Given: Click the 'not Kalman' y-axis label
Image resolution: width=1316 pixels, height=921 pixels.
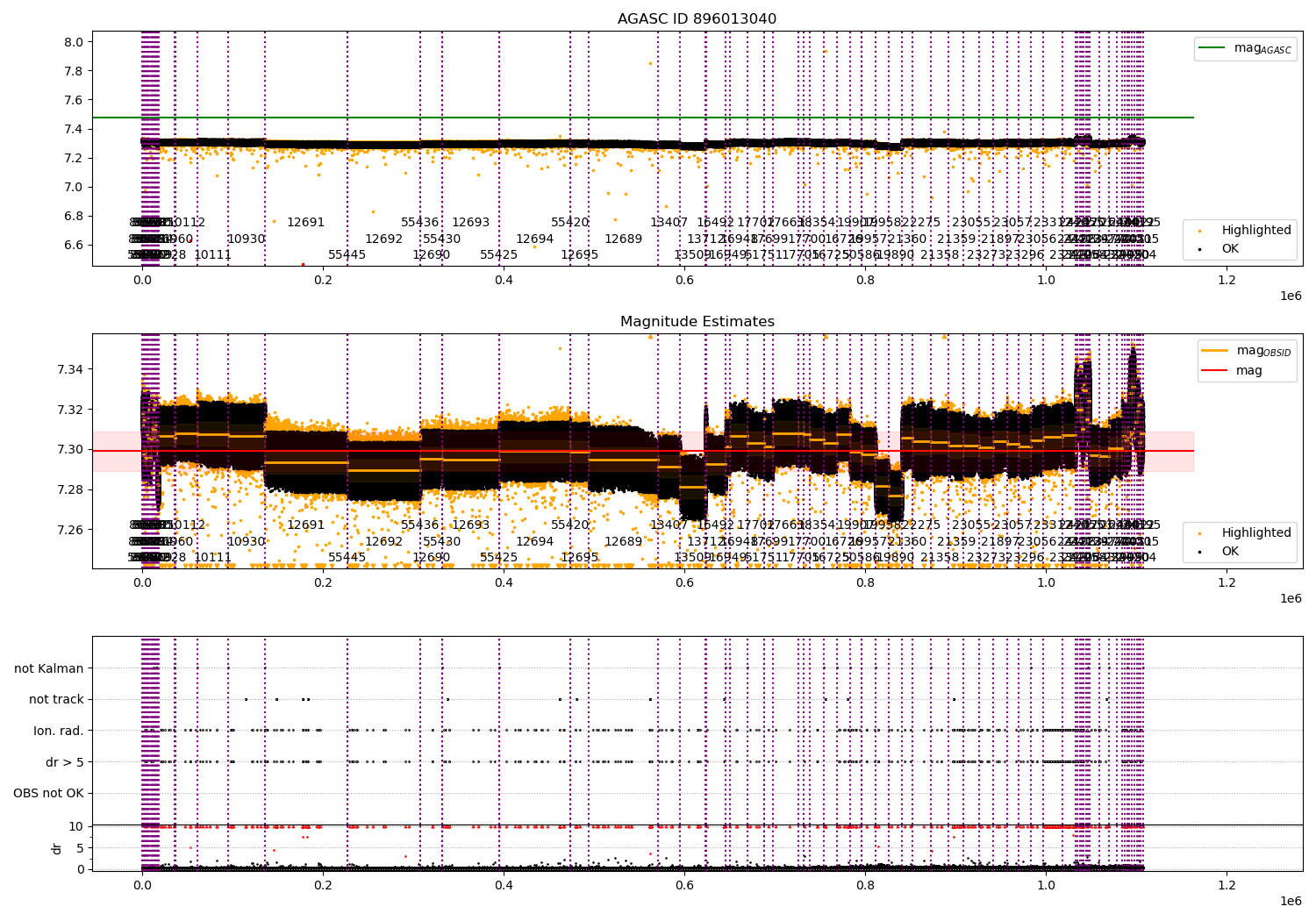Looking at the screenshot, I should 49,668.
